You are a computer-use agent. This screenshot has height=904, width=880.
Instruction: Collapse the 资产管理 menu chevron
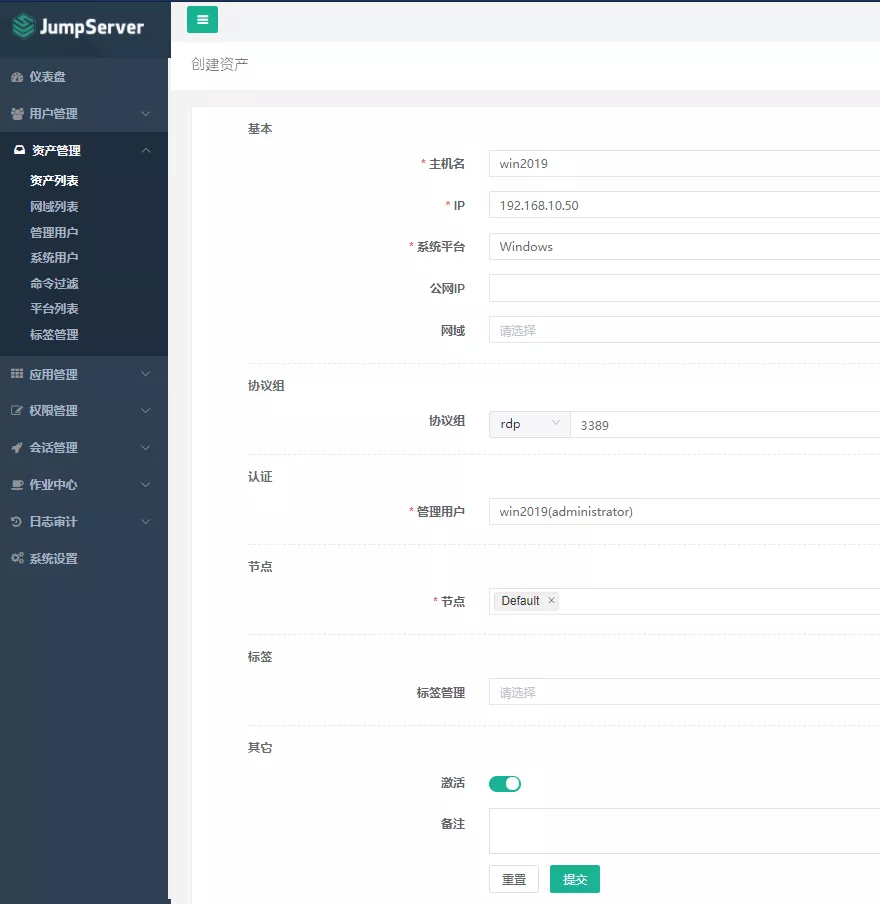pyautogui.click(x=146, y=151)
